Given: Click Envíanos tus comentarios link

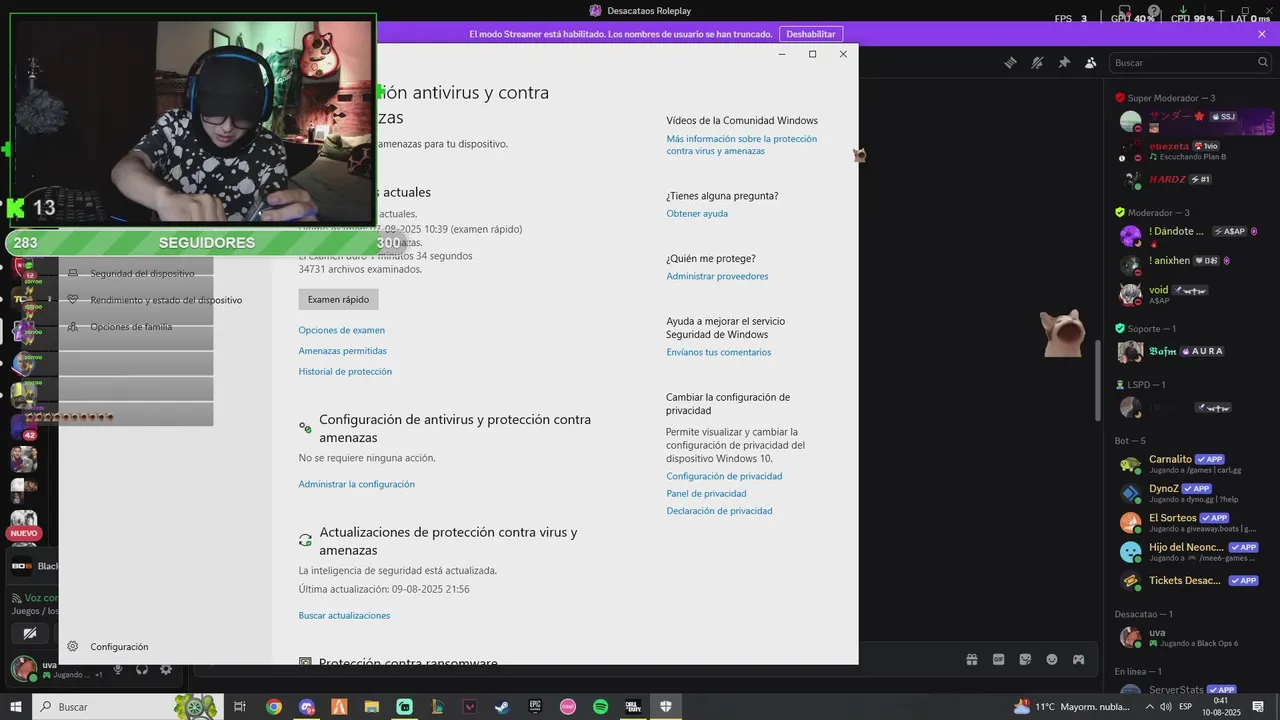Looking at the screenshot, I should pyautogui.click(x=719, y=352).
